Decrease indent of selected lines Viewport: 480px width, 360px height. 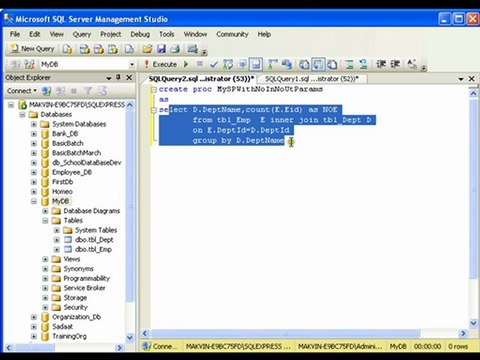tap(381, 64)
